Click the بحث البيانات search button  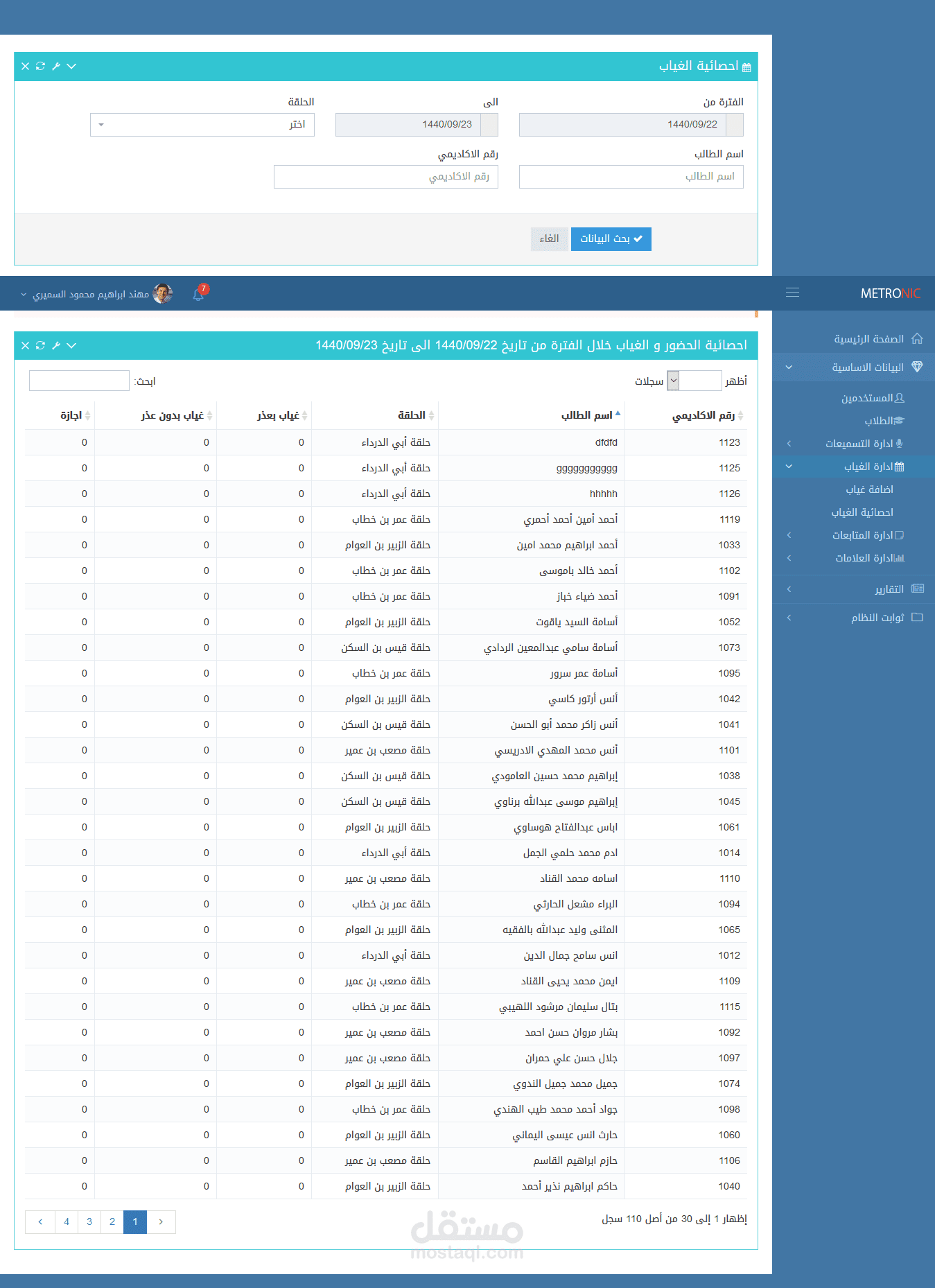pos(611,239)
